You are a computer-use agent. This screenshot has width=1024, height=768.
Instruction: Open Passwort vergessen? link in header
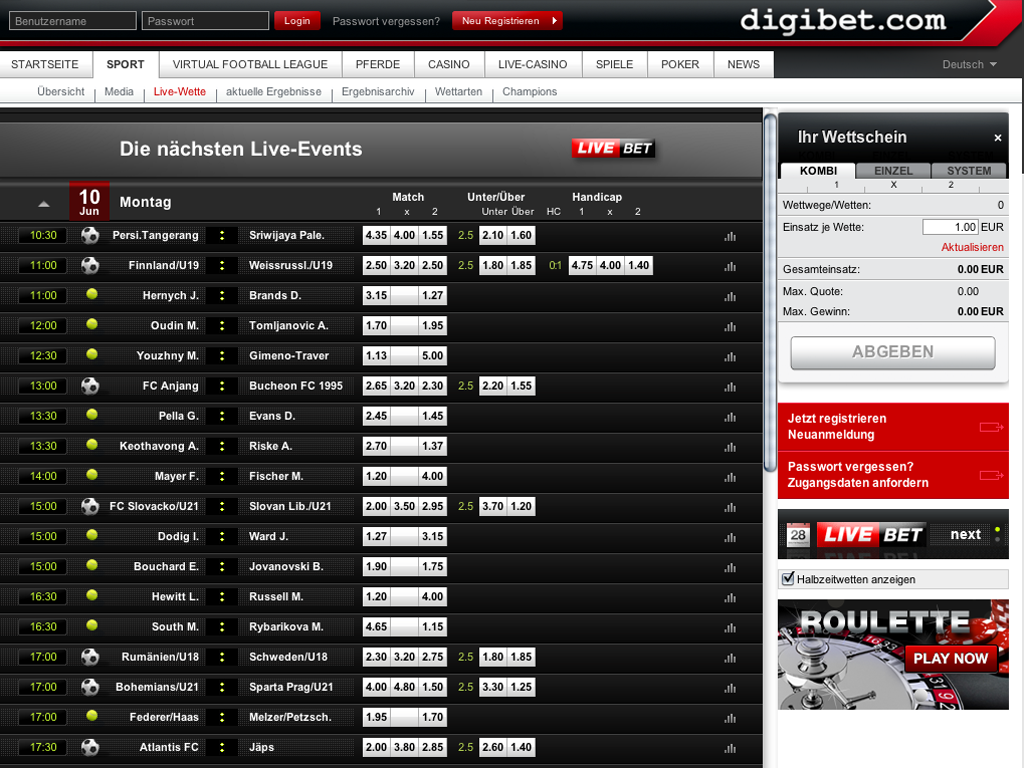(x=386, y=22)
